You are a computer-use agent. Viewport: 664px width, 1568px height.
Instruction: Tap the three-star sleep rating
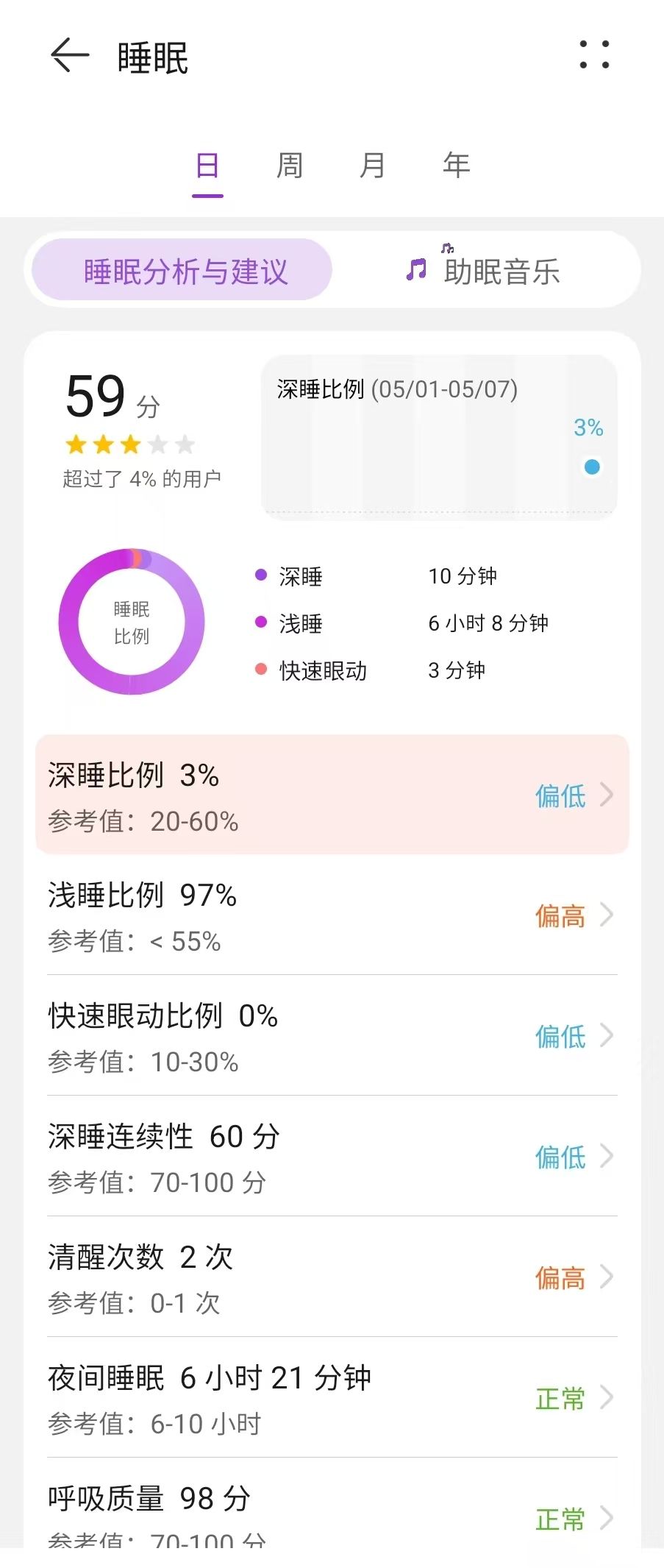point(130,444)
